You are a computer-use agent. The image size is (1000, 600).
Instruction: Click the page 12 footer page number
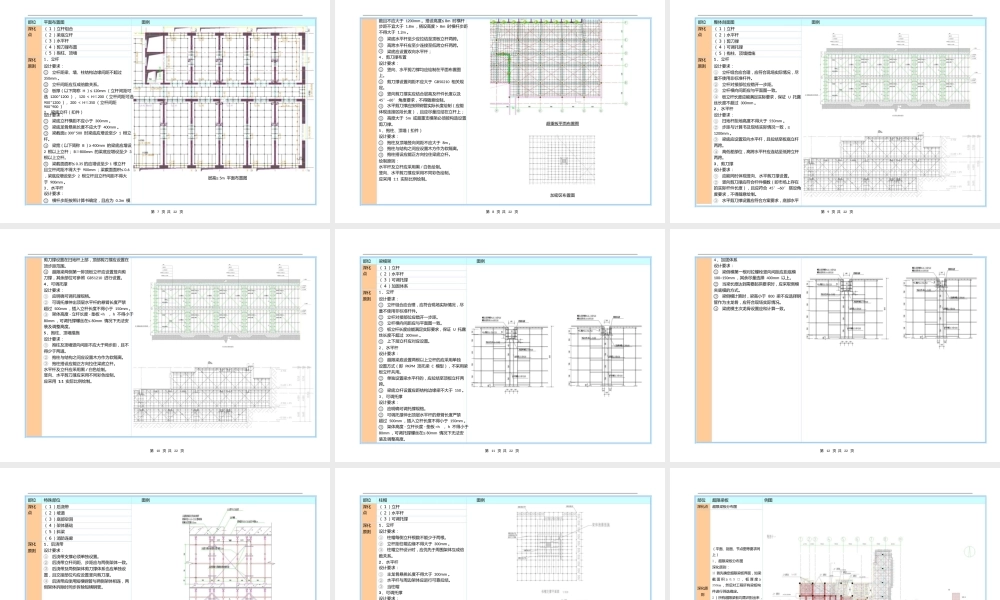click(837, 451)
